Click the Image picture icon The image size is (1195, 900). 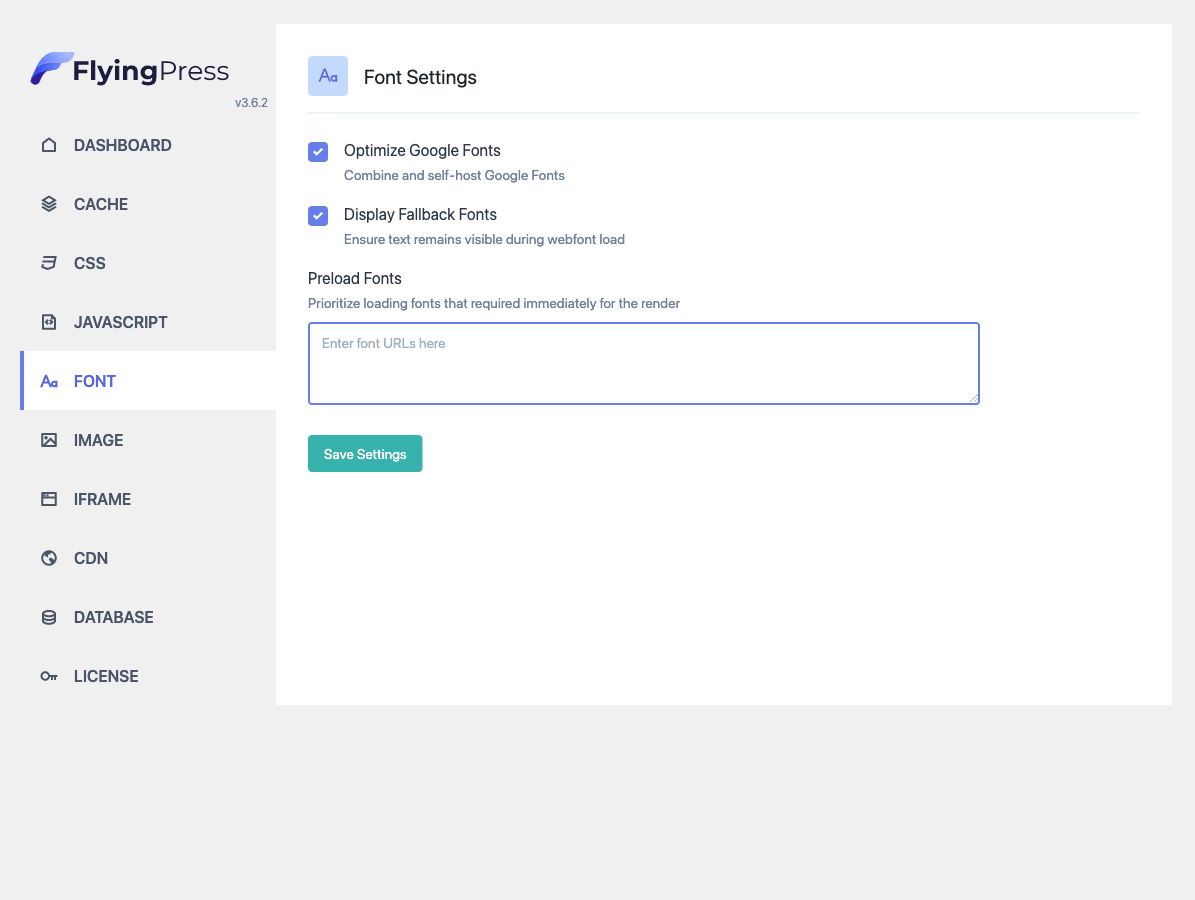click(49, 440)
